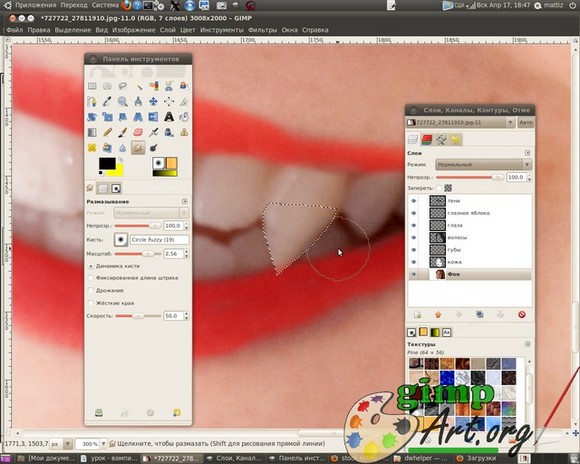Enable the Жёсткие края checkbox

(91, 303)
